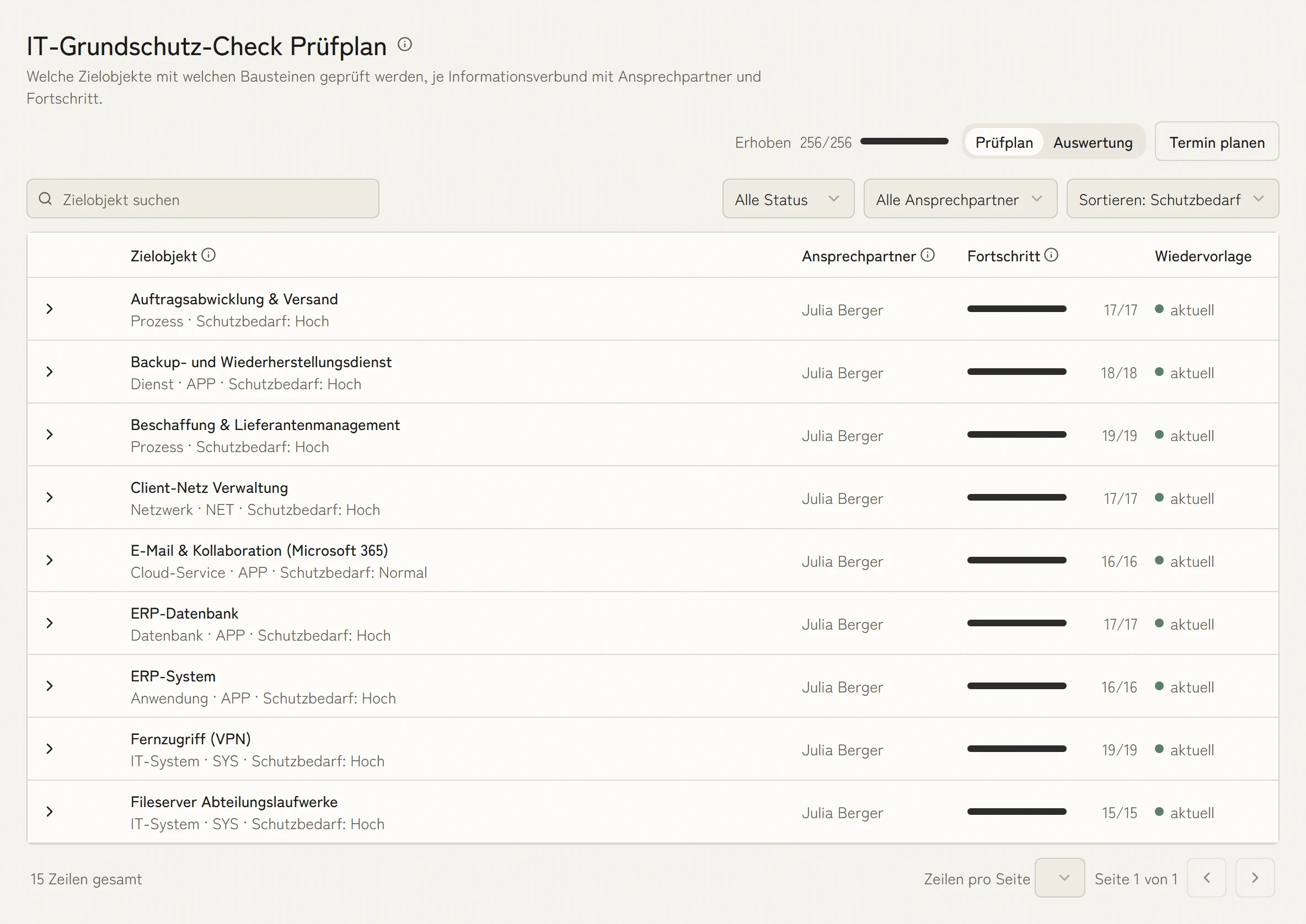The height and width of the screenshot is (924, 1306).
Task: Open the Alle Status filter dropdown
Action: (x=788, y=198)
